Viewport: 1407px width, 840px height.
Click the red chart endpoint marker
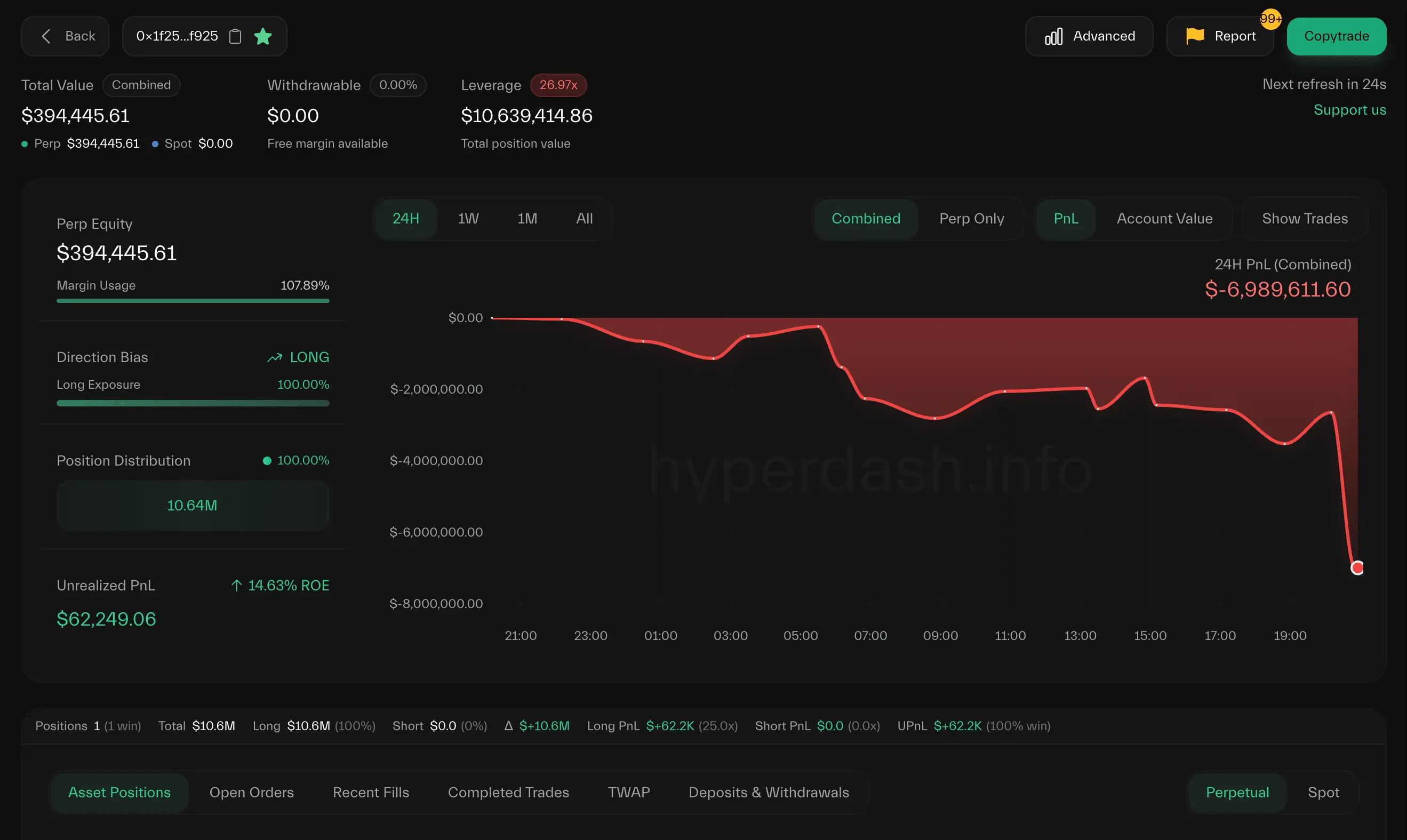tap(1357, 567)
